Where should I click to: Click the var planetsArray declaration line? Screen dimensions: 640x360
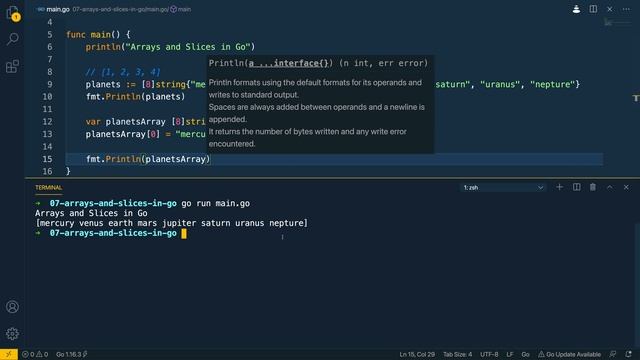click(145, 122)
